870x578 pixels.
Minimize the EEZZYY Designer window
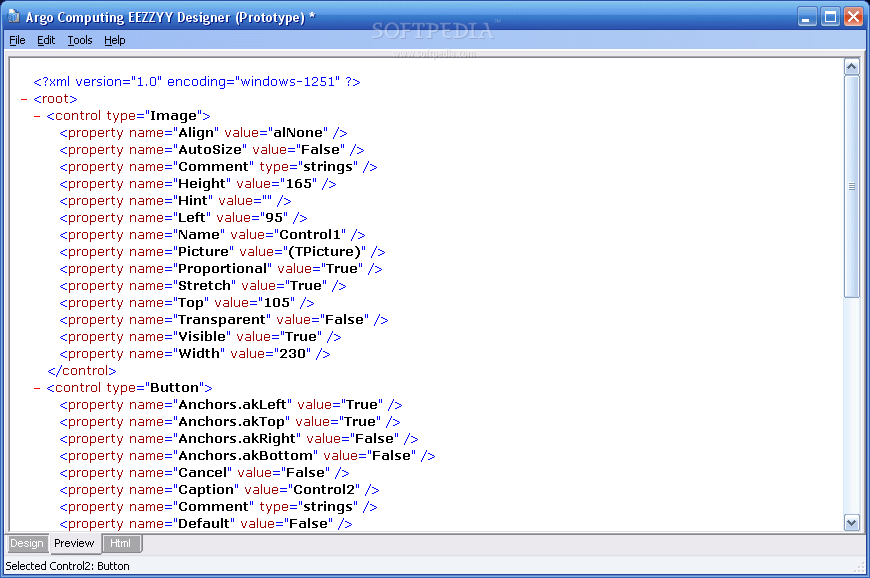point(807,17)
